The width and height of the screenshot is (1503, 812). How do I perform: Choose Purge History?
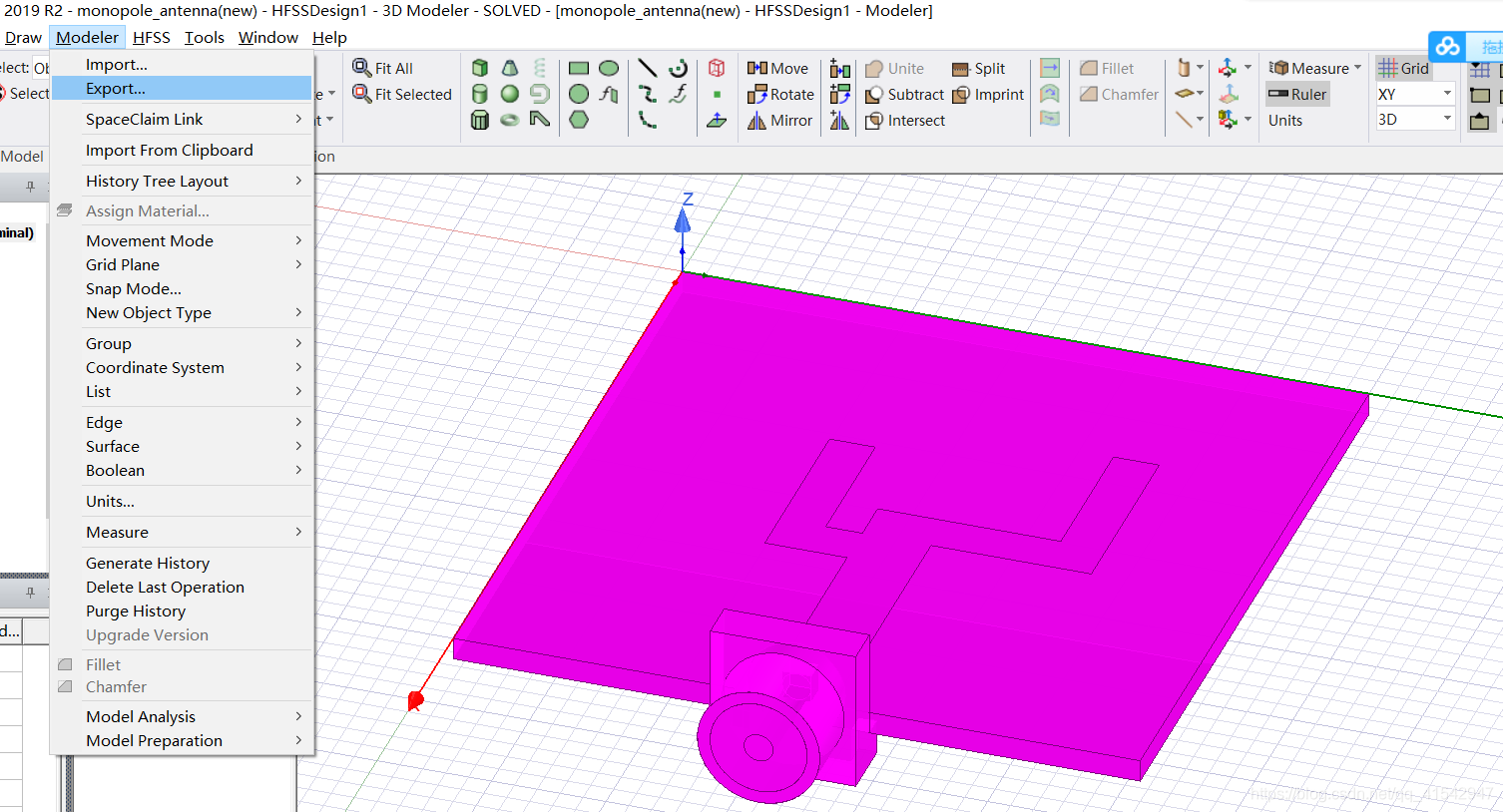[x=182, y=610]
